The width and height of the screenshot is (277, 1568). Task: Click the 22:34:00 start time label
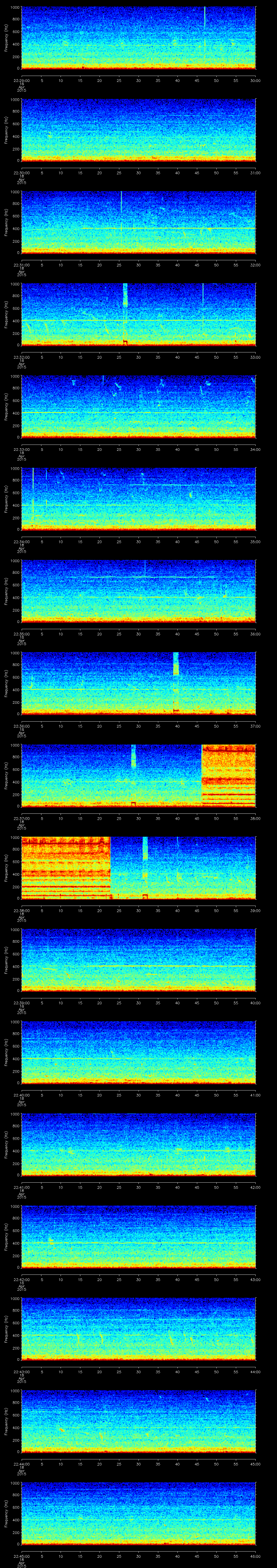(x=21, y=542)
